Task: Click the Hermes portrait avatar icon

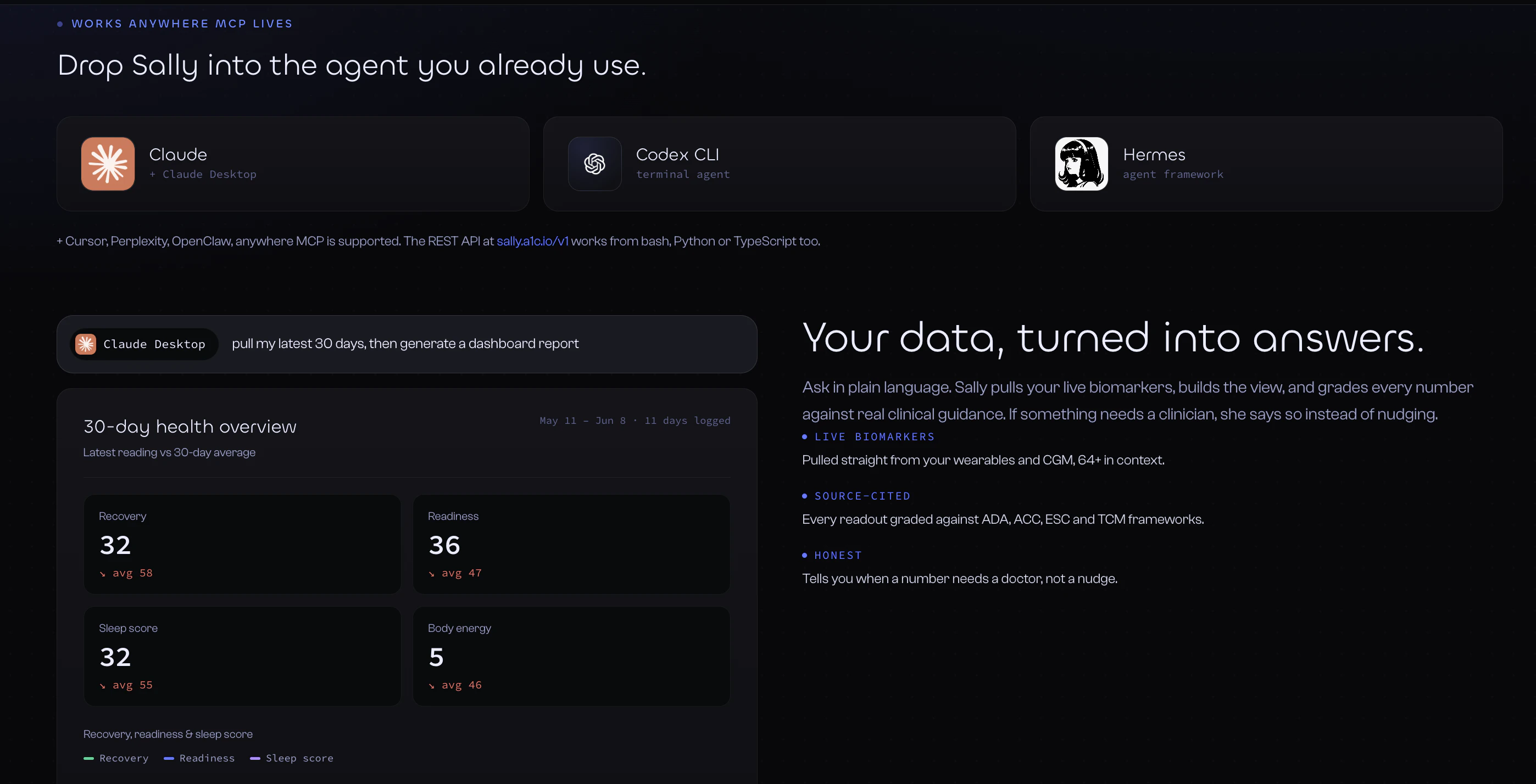Action: point(1082,164)
